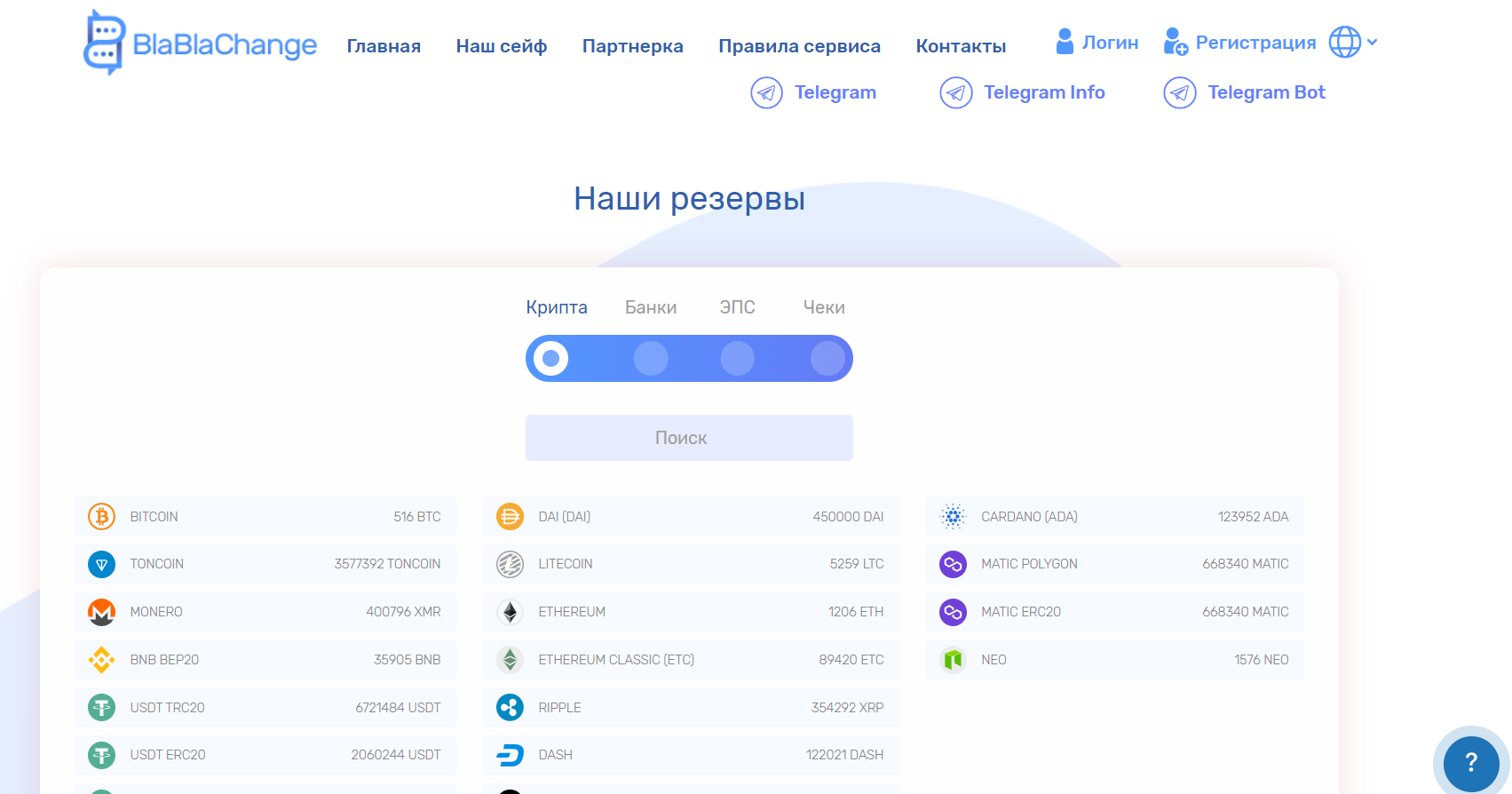Click the Ethereum Classic icon
1512x794 pixels.
tap(510, 660)
